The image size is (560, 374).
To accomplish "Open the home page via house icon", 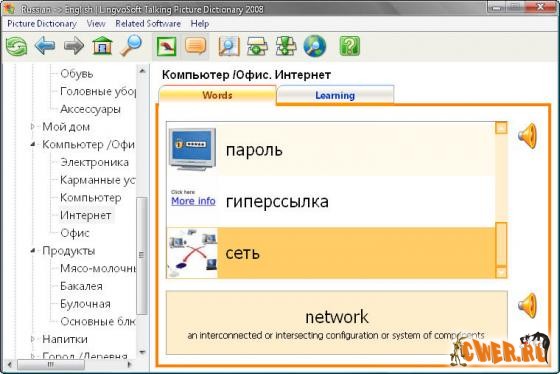I will pos(102,46).
